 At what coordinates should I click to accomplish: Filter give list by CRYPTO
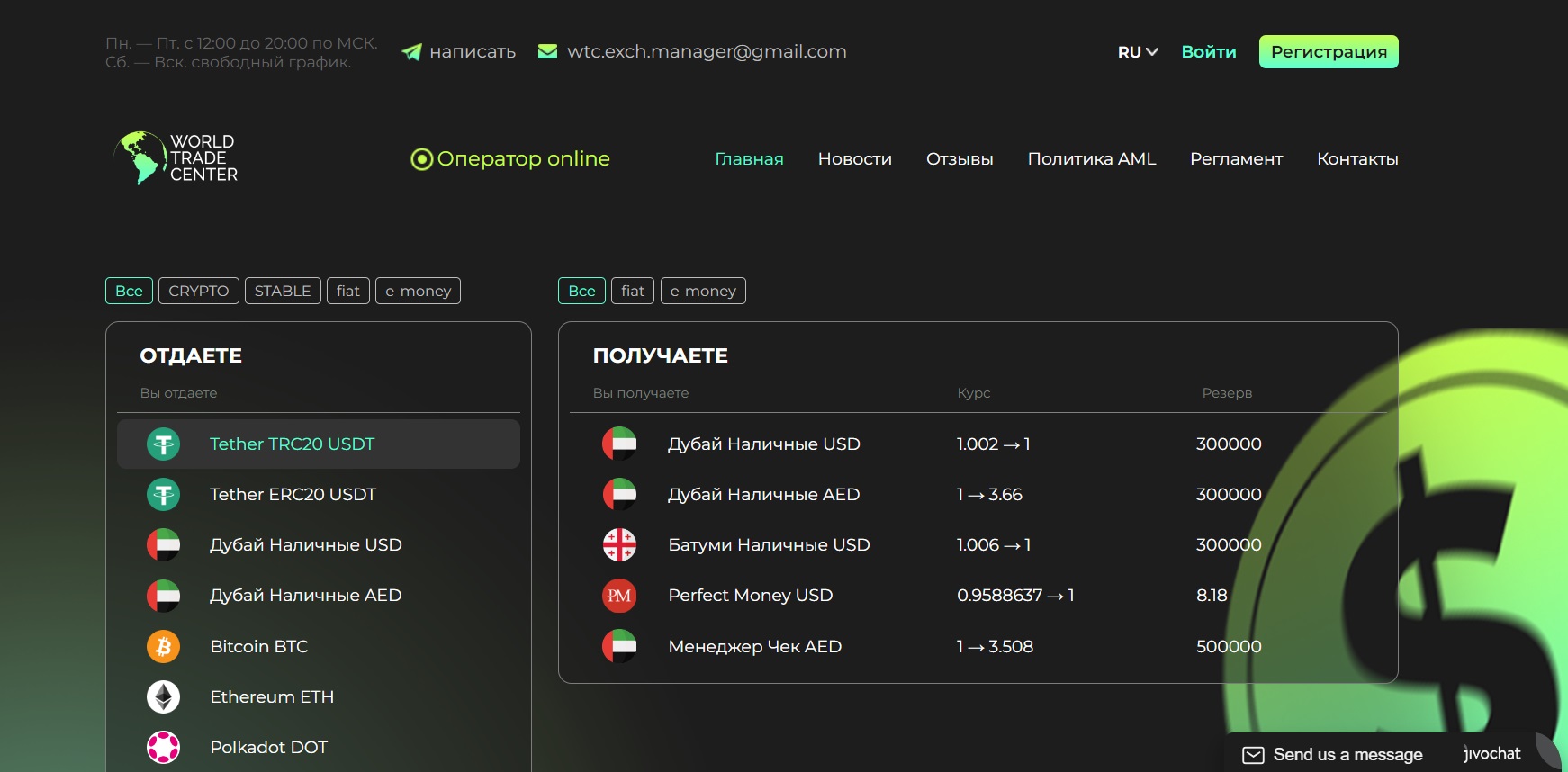click(x=199, y=291)
